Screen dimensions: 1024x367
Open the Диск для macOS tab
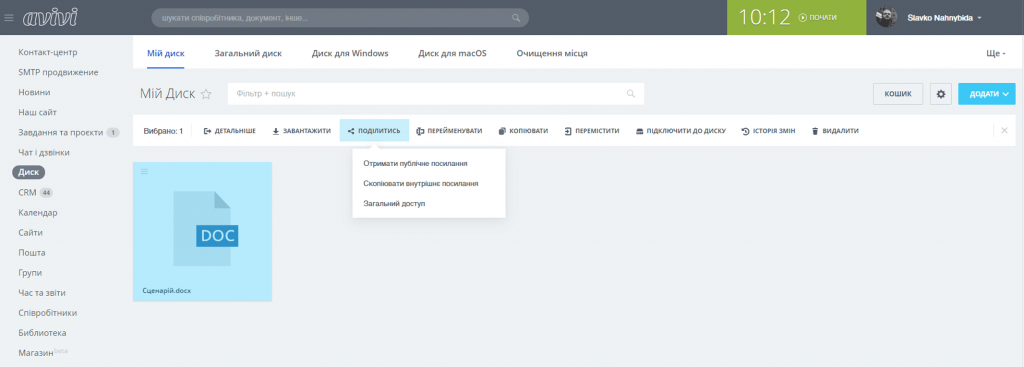coord(453,54)
